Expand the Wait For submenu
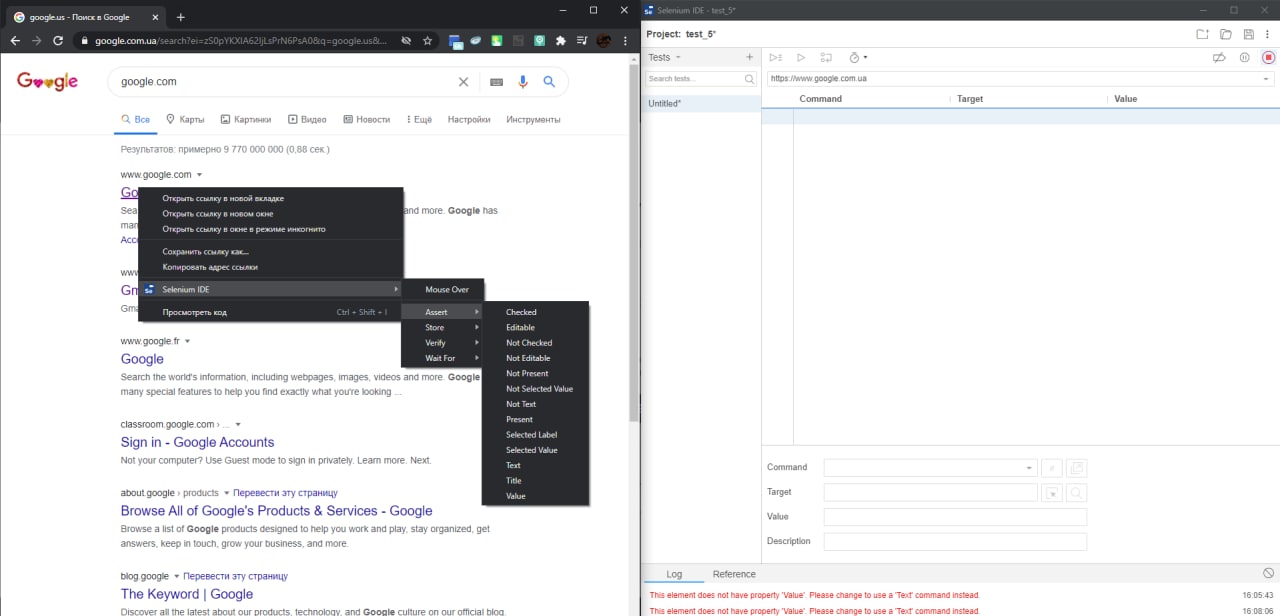Screen dimensions: 1280x616 [x=443, y=358]
